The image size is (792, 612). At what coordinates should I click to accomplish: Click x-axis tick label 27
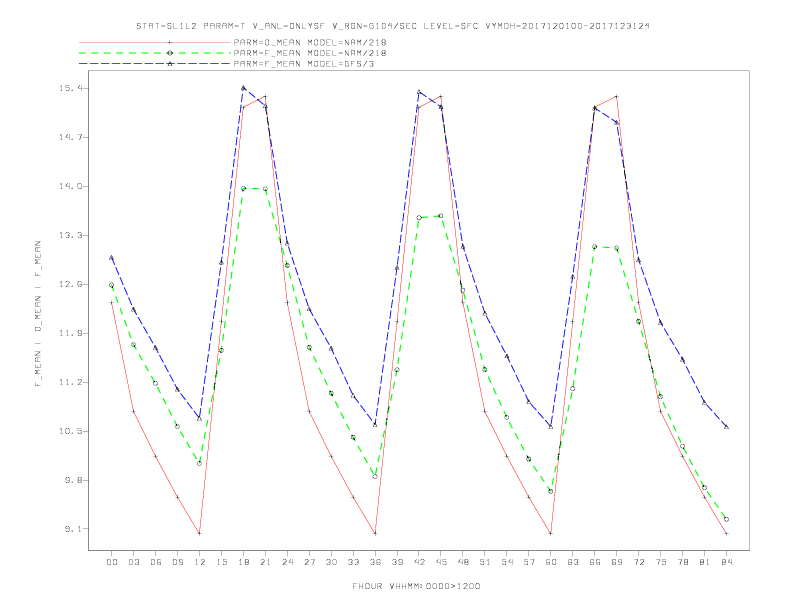[309, 562]
